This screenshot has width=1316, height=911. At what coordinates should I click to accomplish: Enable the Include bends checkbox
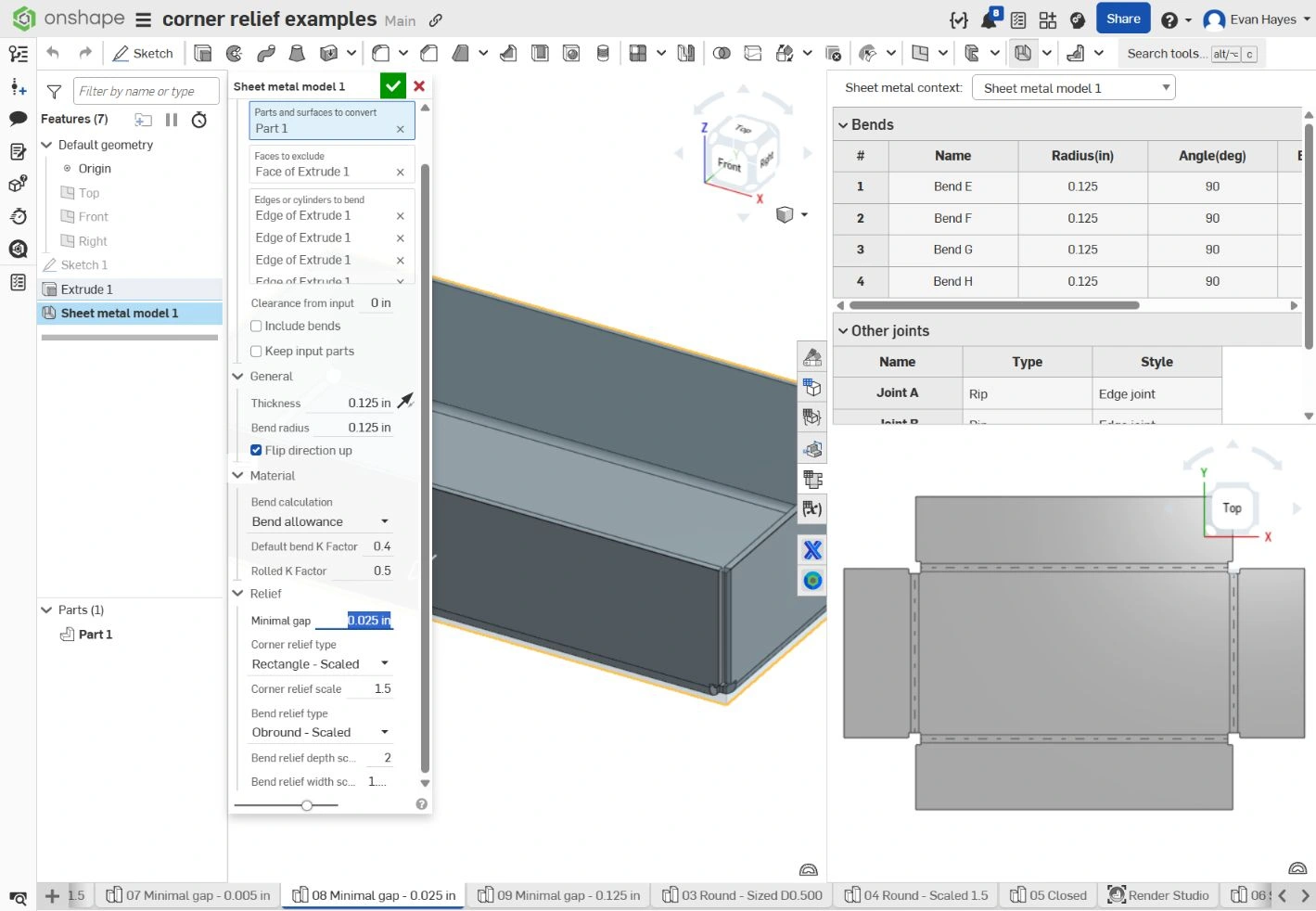(256, 327)
